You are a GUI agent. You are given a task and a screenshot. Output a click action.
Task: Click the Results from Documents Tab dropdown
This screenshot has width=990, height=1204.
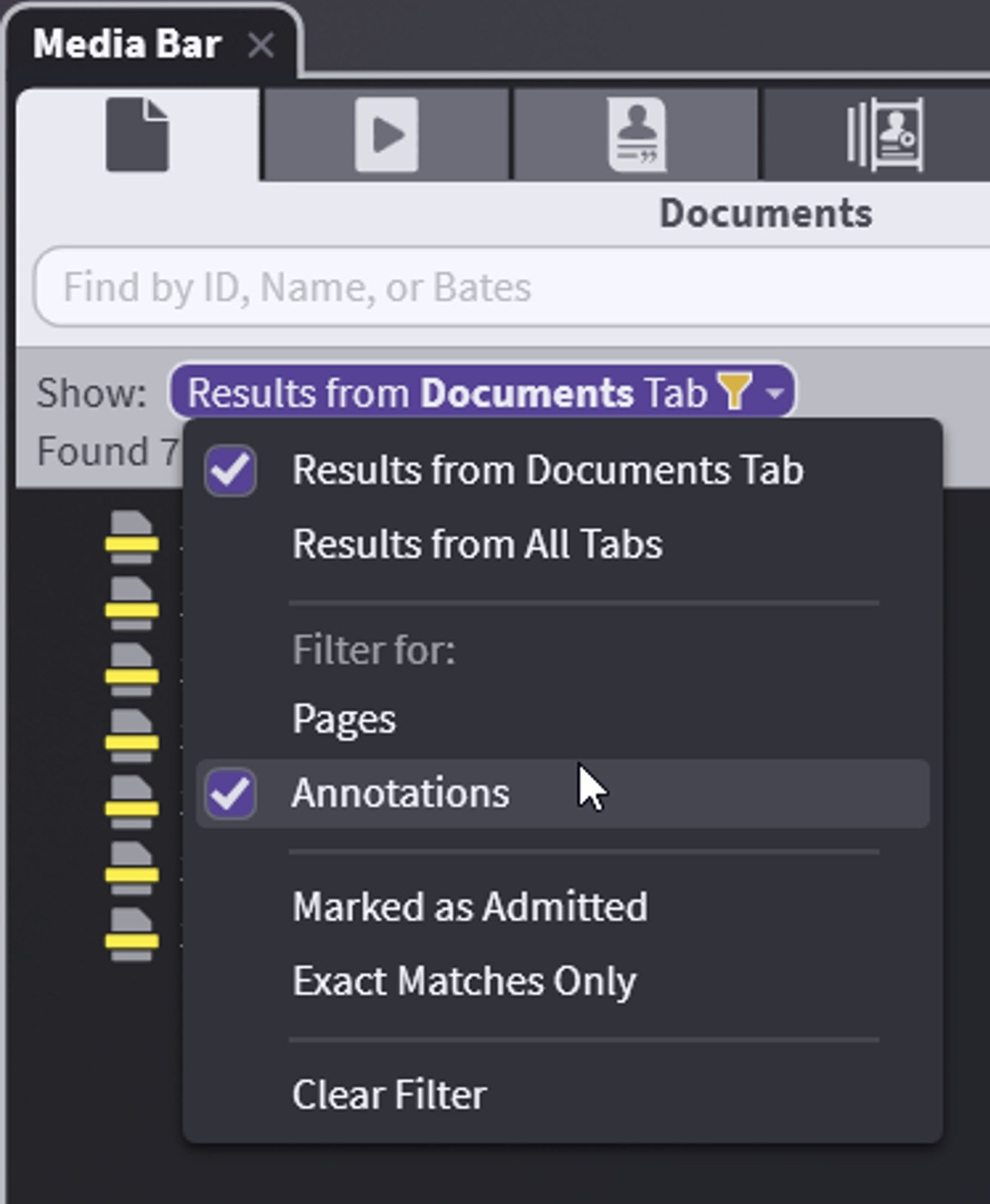point(447,392)
